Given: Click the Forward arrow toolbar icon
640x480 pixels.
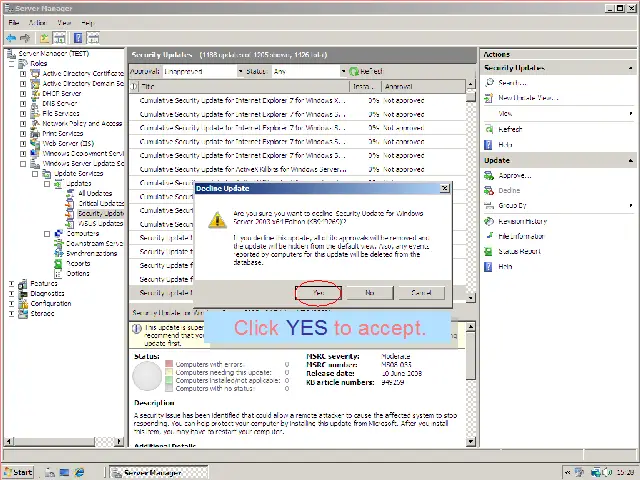Looking at the screenshot, I should pyautogui.click(x=25, y=38).
